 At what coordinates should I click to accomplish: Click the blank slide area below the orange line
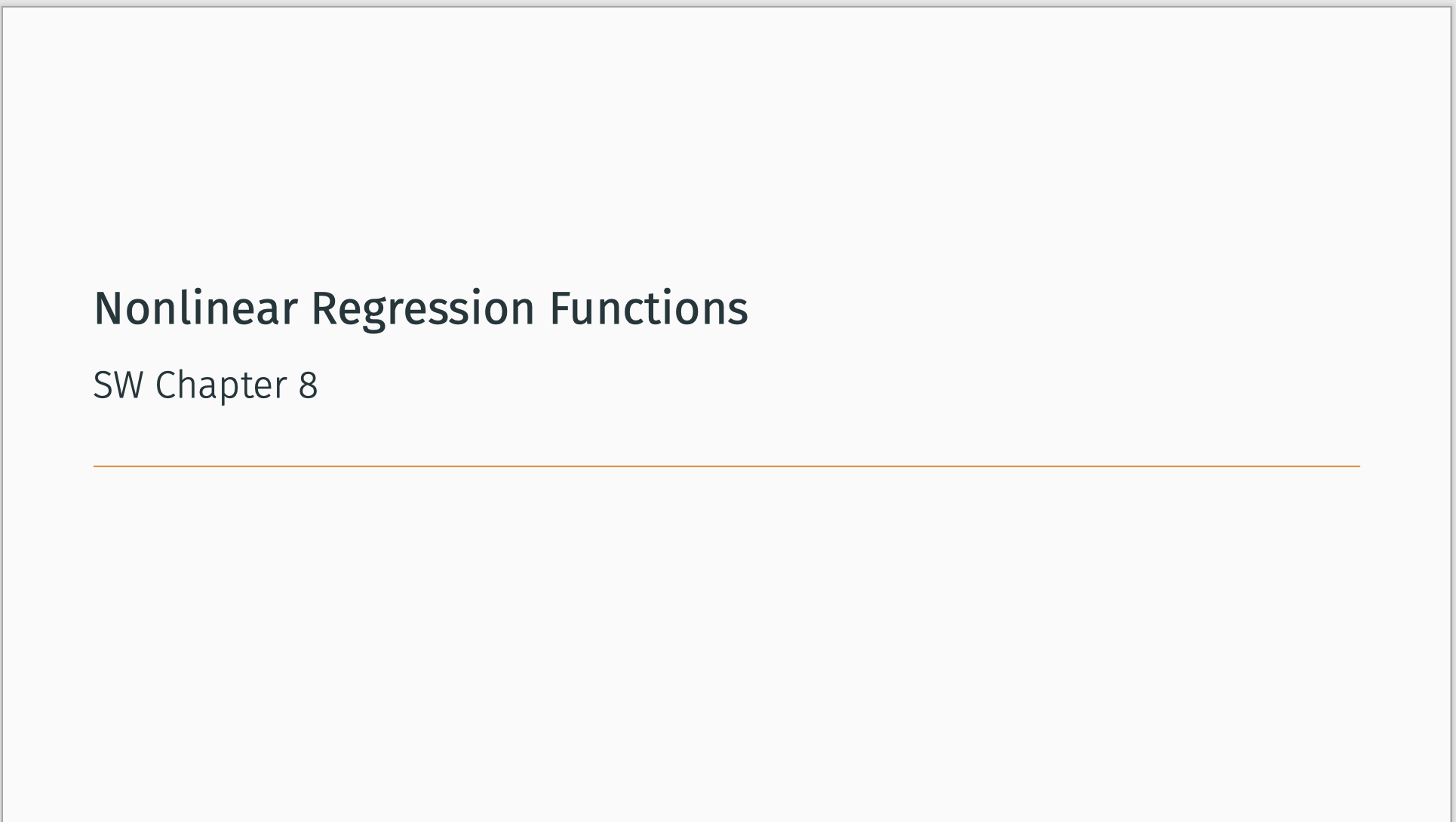click(726, 641)
